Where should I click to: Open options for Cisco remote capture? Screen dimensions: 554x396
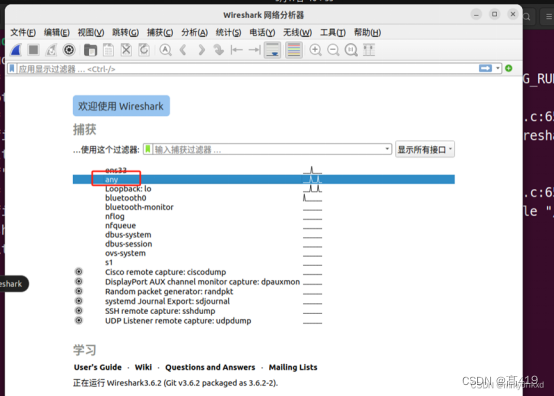tap(79, 272)
